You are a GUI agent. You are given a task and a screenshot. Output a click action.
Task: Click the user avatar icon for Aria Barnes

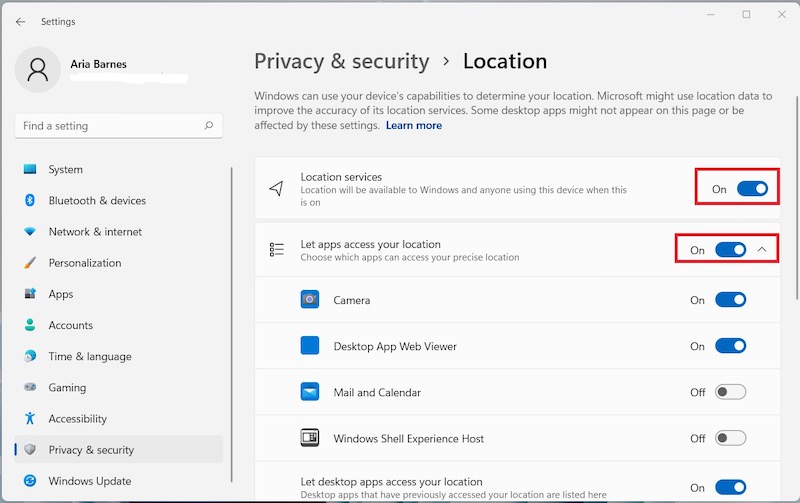pos(38,69)
